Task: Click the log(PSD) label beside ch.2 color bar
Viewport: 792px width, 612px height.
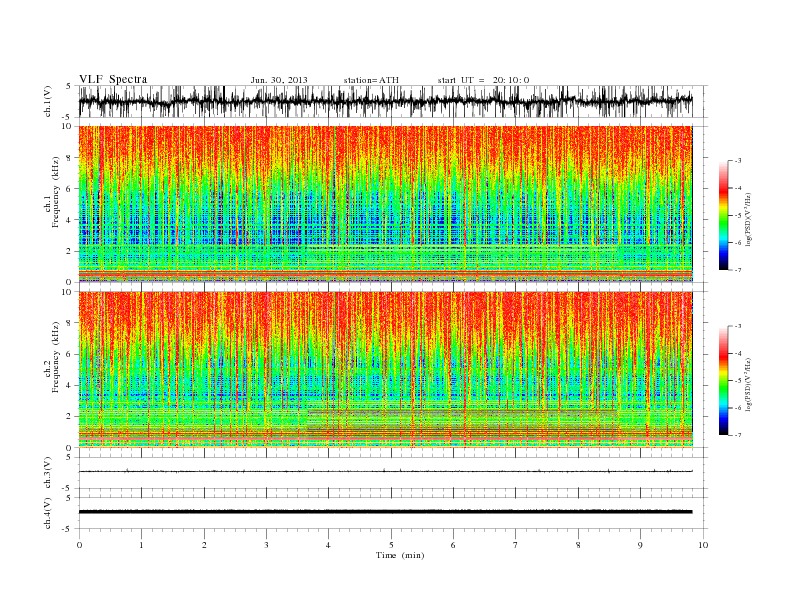Action: tap(748, 384)
